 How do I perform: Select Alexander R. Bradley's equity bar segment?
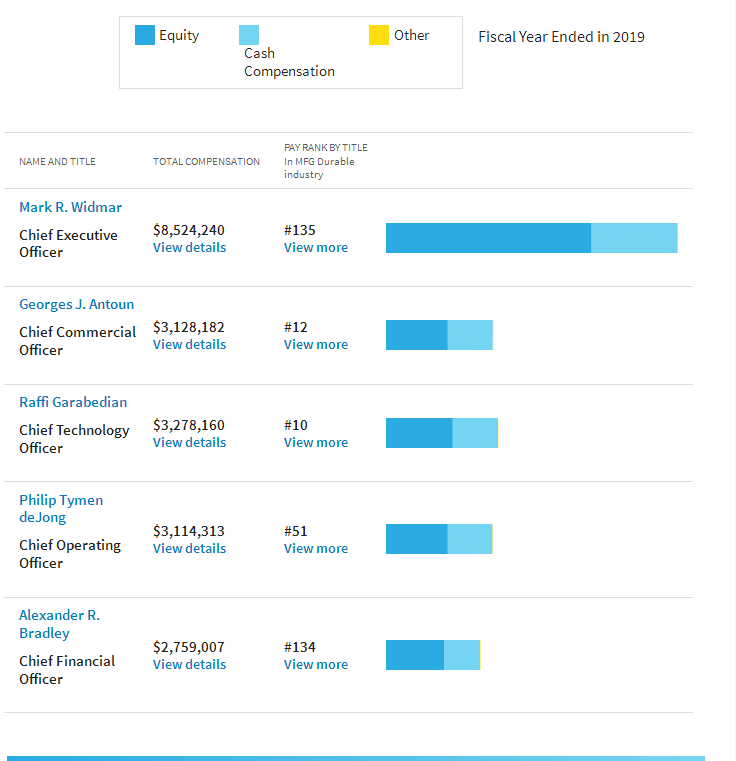[415, 655]
